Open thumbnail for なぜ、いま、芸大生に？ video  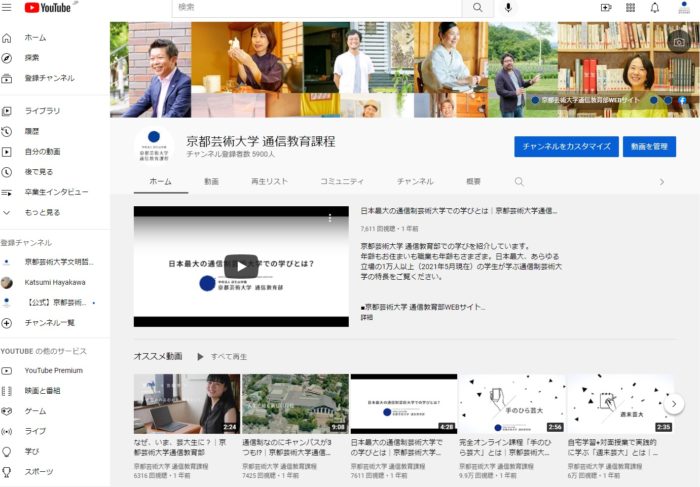[187, 404]
